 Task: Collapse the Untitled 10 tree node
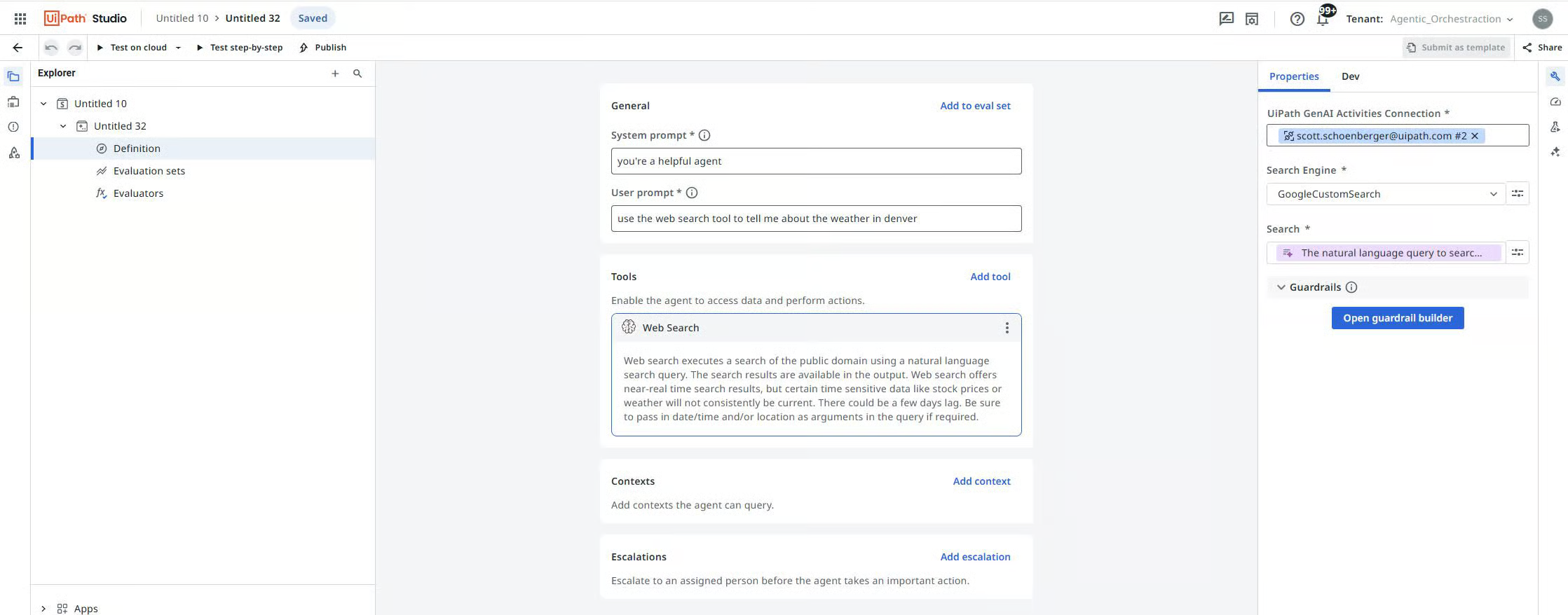coord(43,104)
